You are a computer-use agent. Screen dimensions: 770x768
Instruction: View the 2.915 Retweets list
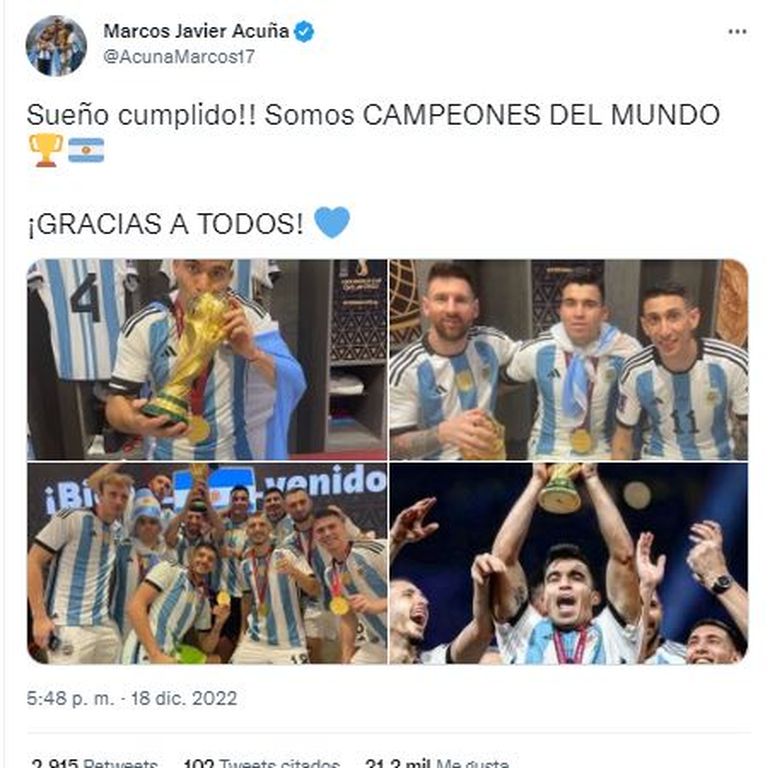tap(94, 763)
